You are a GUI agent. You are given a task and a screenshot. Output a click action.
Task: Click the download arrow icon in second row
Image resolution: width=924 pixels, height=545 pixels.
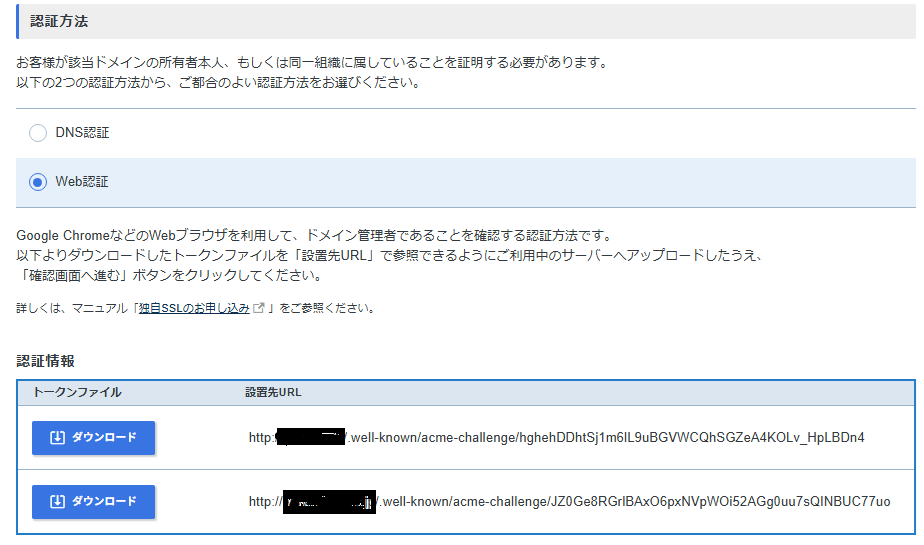click(57, 501)
